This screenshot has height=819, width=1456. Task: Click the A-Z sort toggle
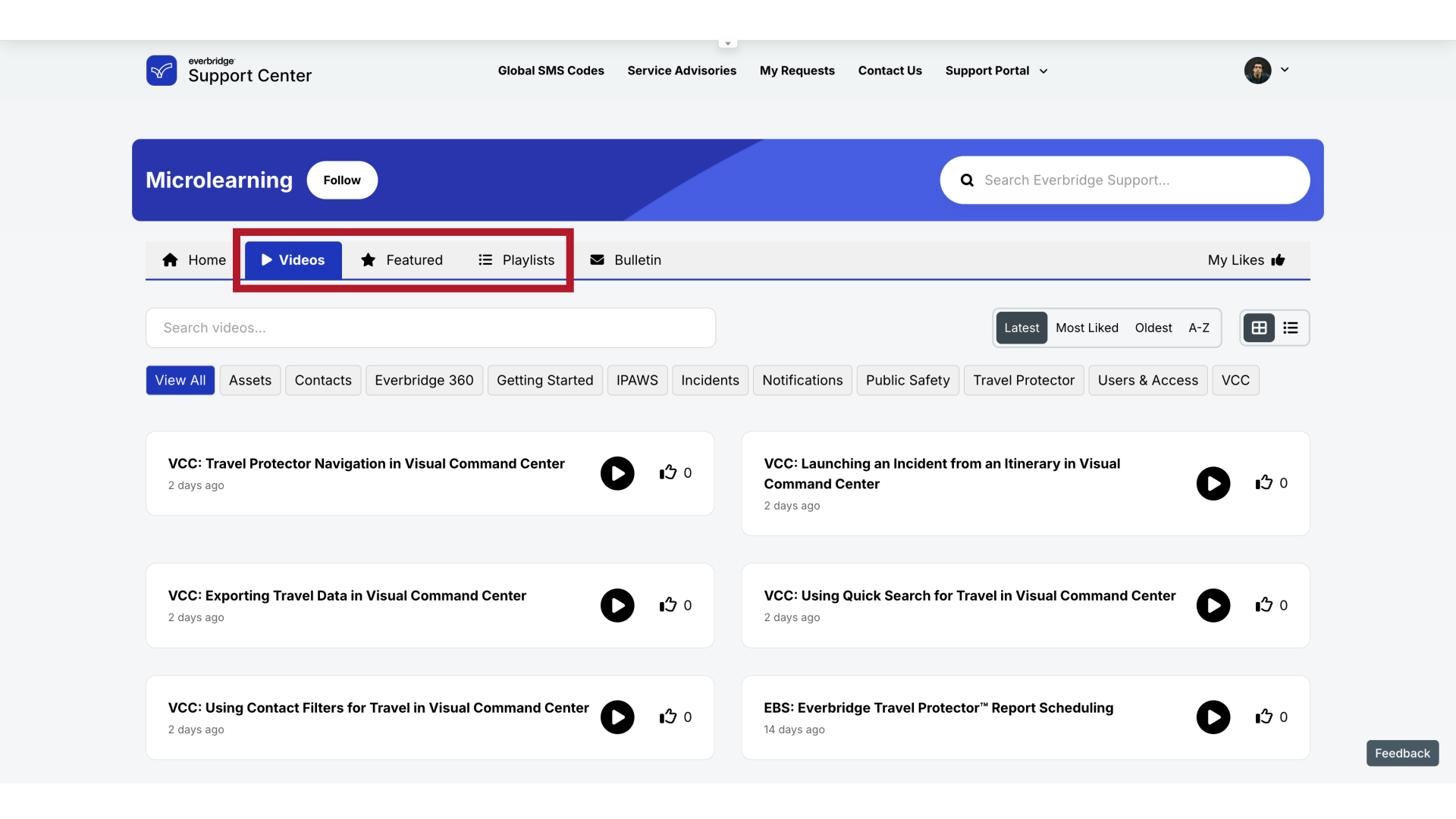1198,327
